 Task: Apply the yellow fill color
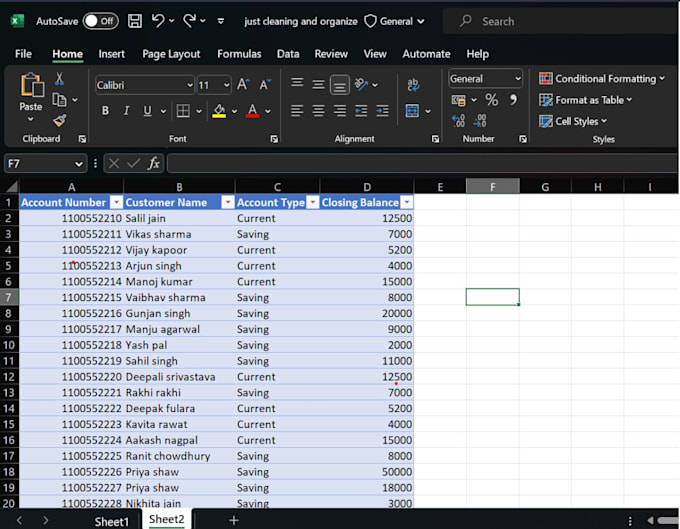pos(219,111)
